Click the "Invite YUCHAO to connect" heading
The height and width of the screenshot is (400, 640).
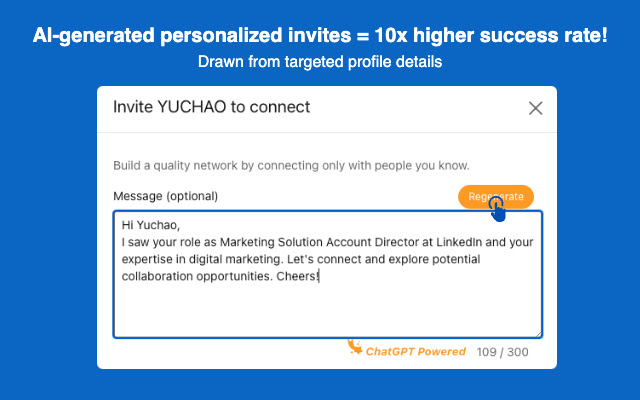coord(211,107)
